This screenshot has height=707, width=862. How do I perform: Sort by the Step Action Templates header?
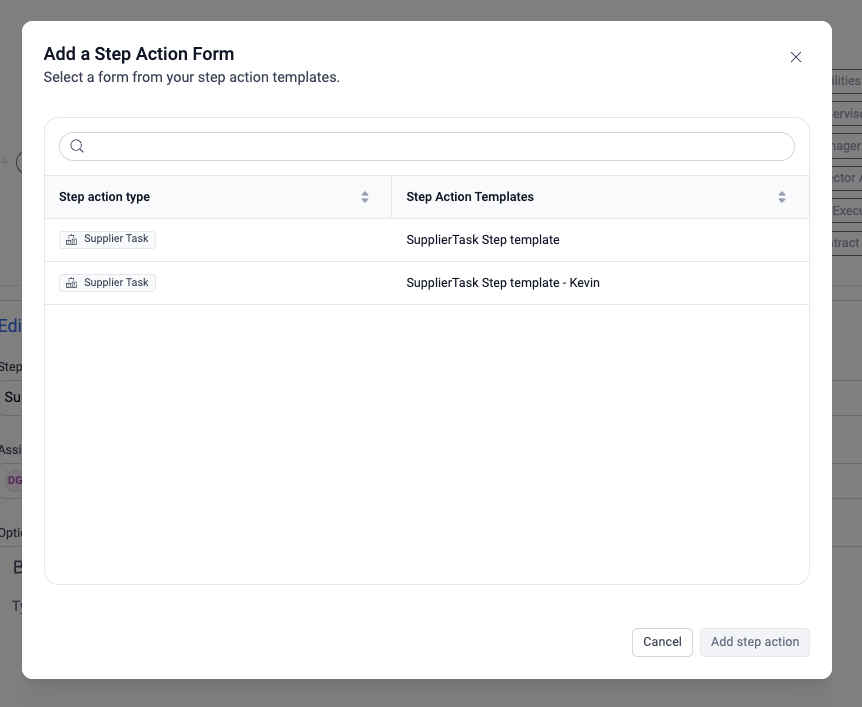470,197
